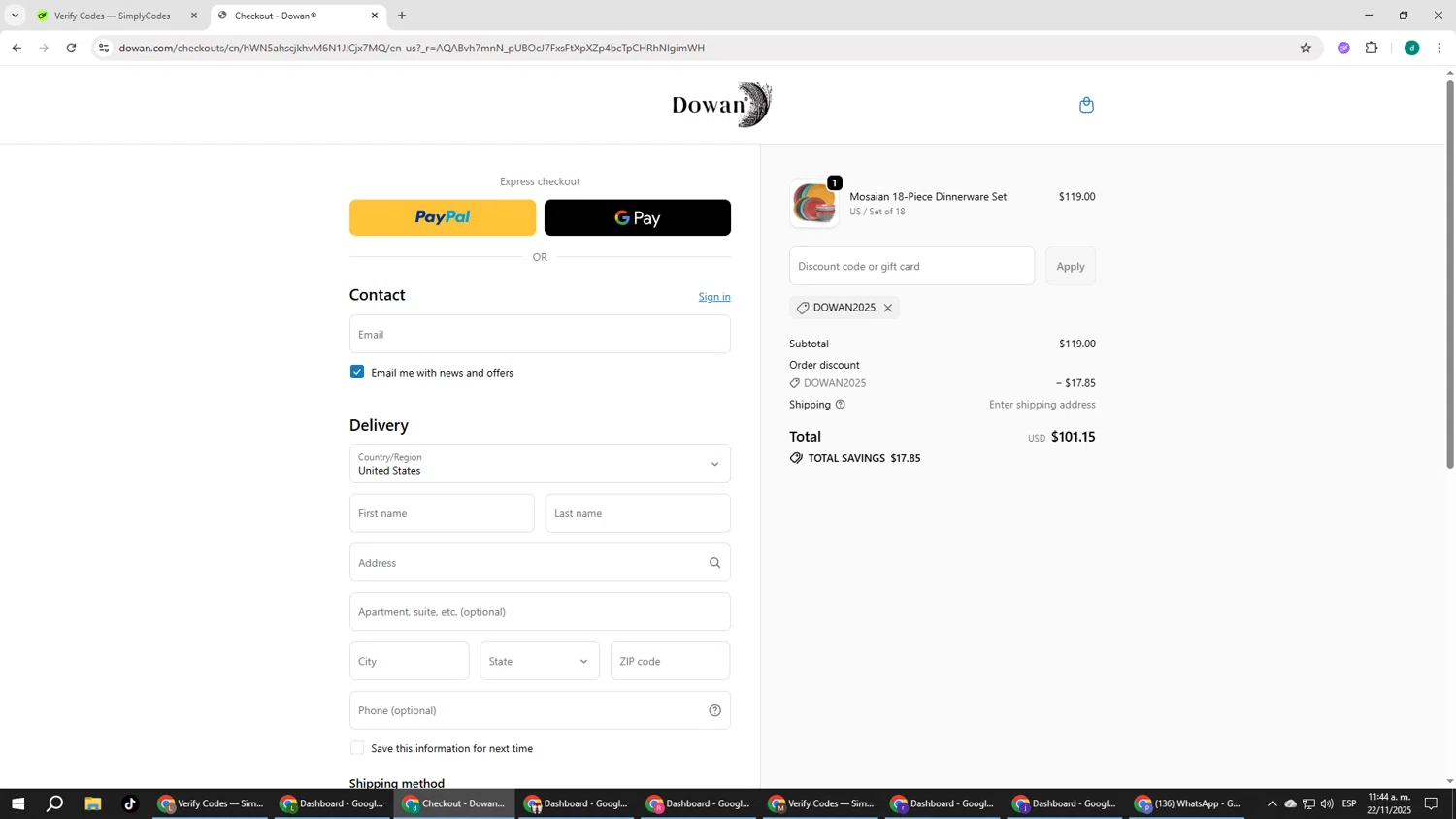This screenshot has height=819, width=1456.
Task: Bookmark this page with the star icon
Action: (x=1306, y=48)
